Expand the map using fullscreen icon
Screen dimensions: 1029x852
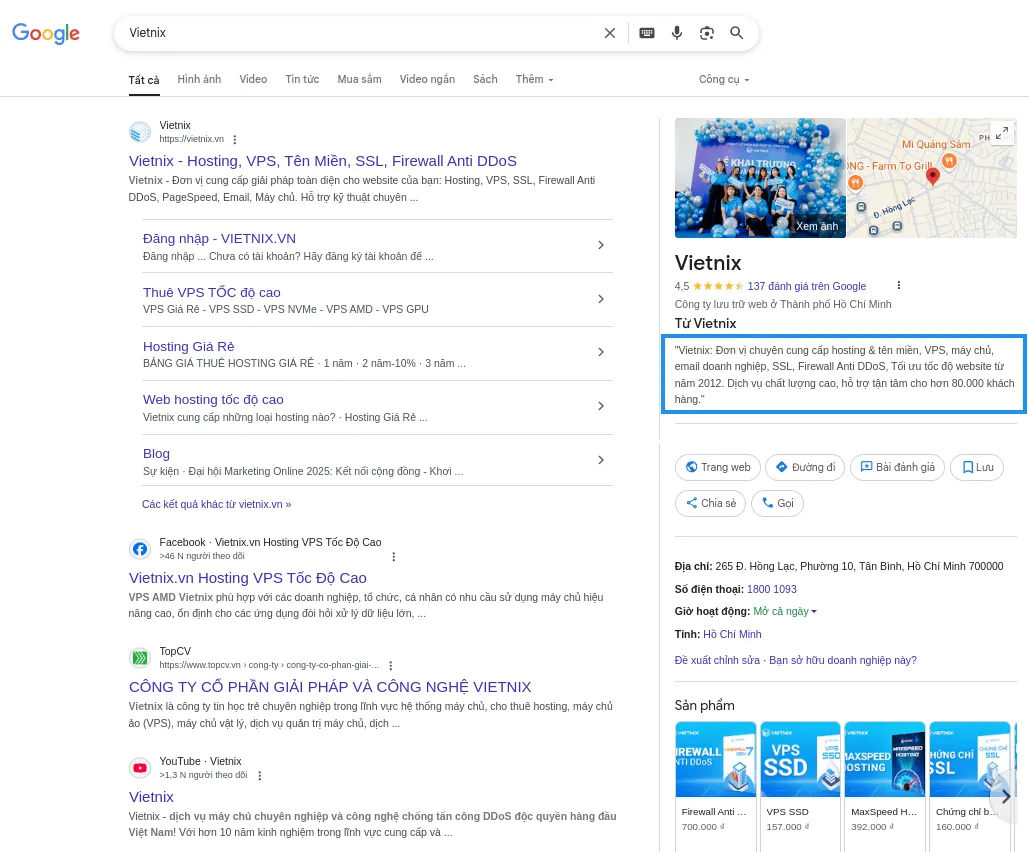(1001, 134)
